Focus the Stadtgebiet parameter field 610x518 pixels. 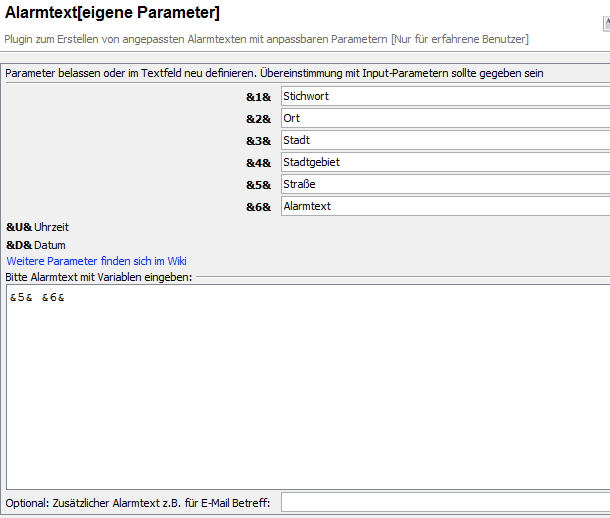coord(445,162)
